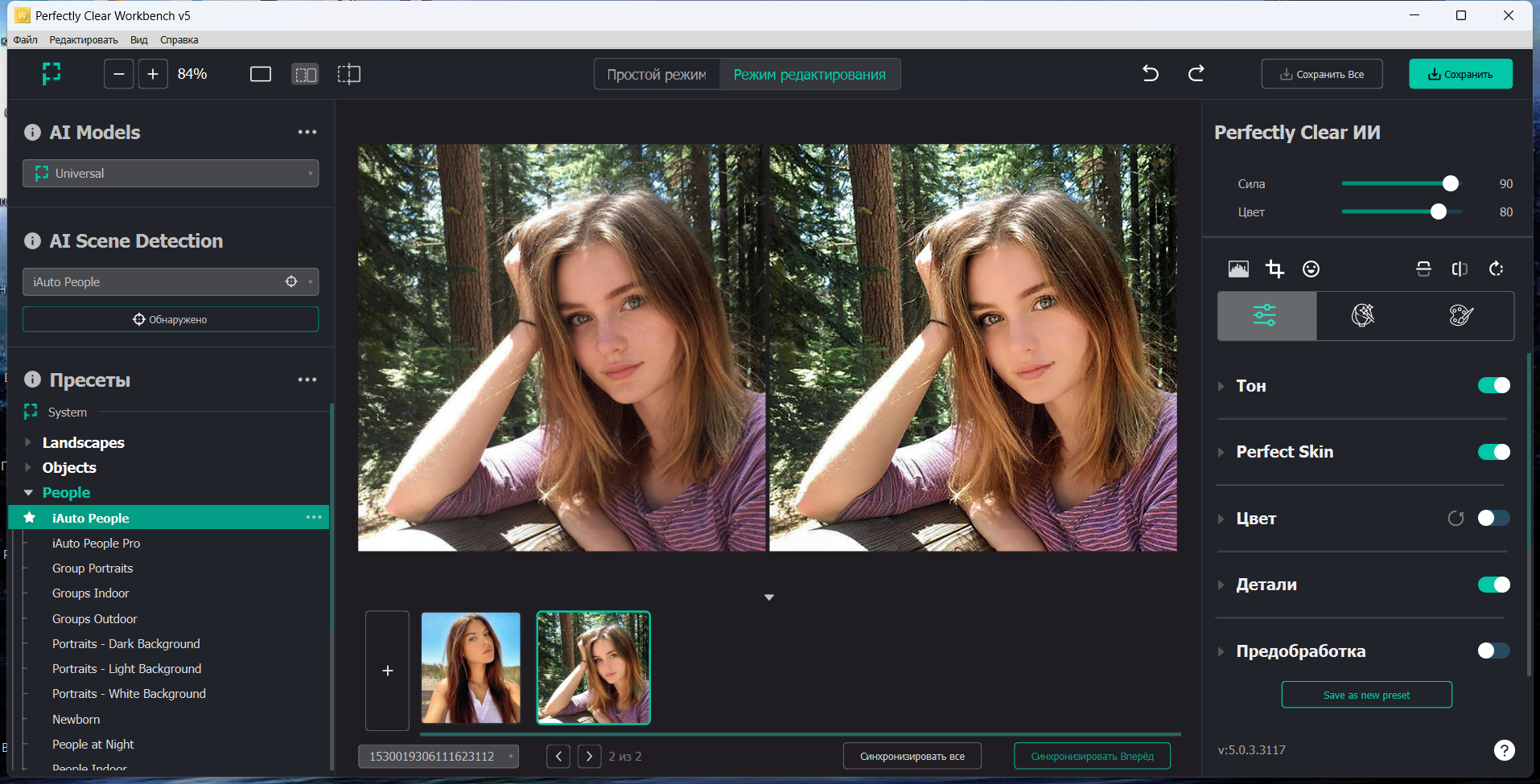Click the undo arrow icon
The height and width of the screenshot is (784, 1540).
point(1151,74)
